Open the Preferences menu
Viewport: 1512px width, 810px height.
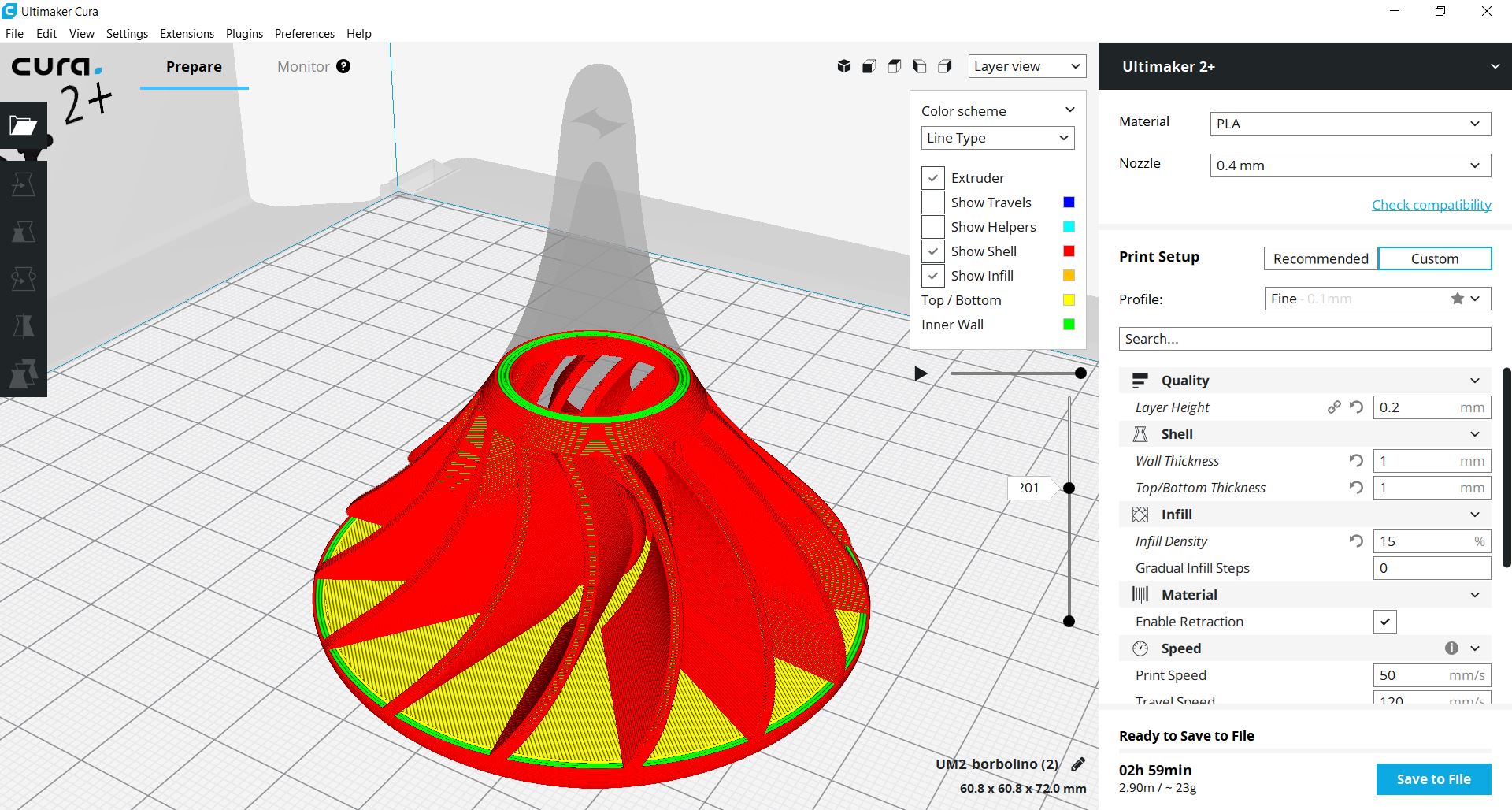coord(305,34)
